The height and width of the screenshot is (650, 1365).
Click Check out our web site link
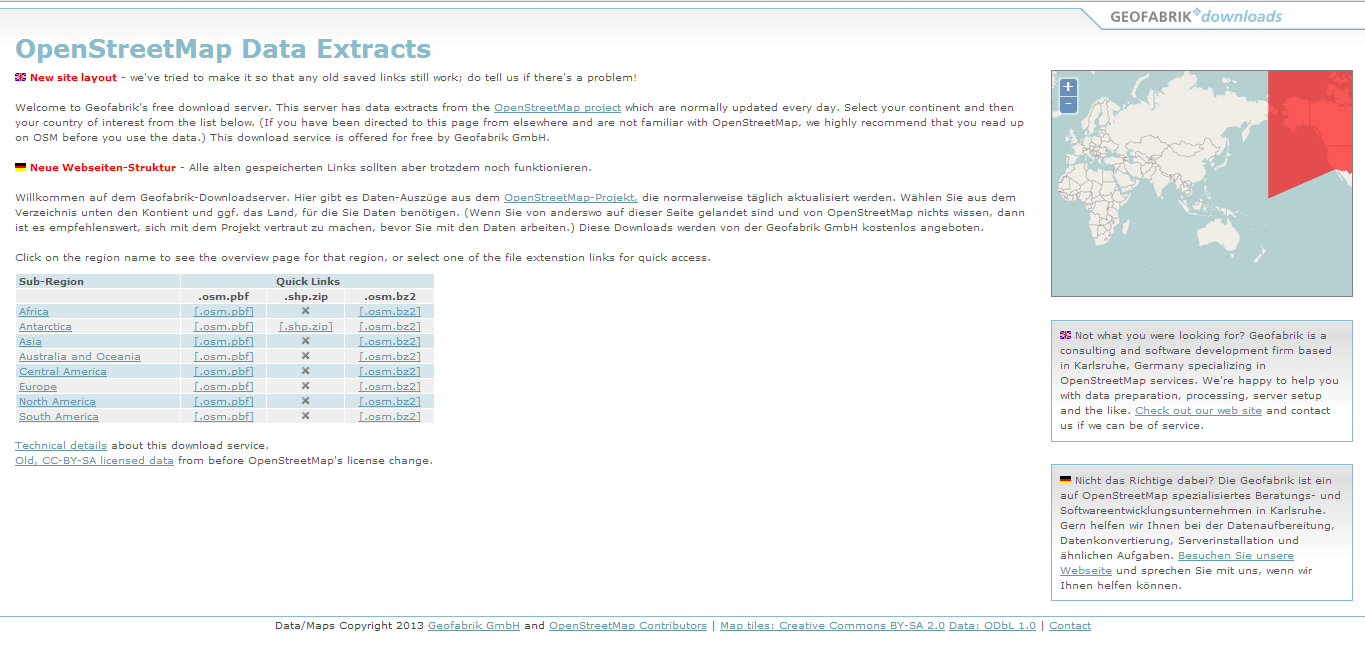[x=1198, y=411]
